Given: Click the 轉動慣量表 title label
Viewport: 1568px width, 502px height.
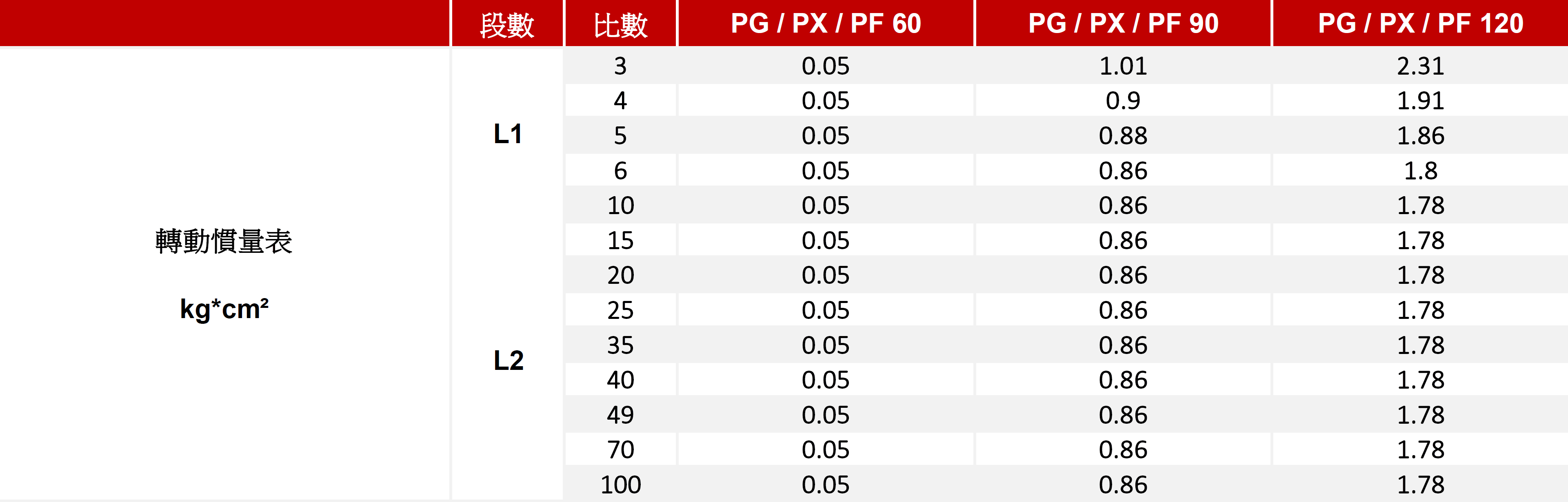Looking at the screenshot, I should (x=224, y=241).
